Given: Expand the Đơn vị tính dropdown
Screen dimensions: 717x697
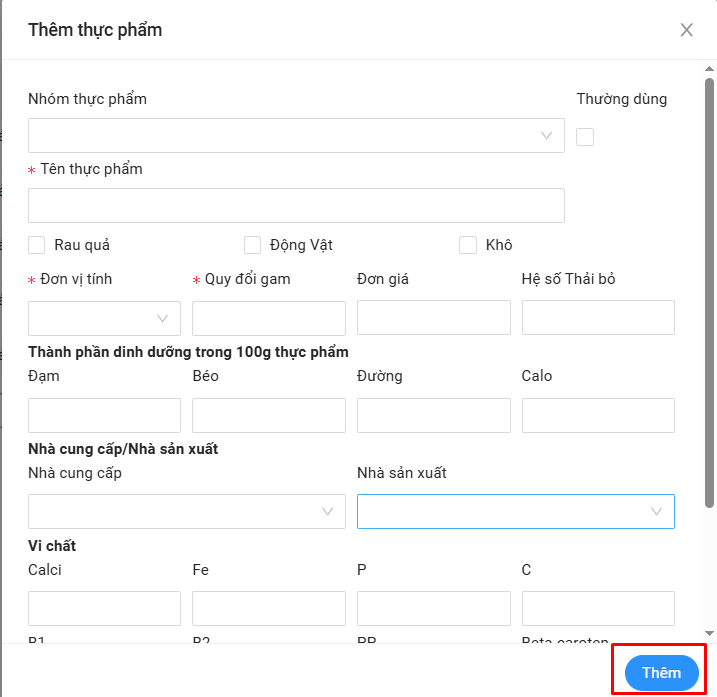Looking at the screenshot, I should click(x=104, y=318).
